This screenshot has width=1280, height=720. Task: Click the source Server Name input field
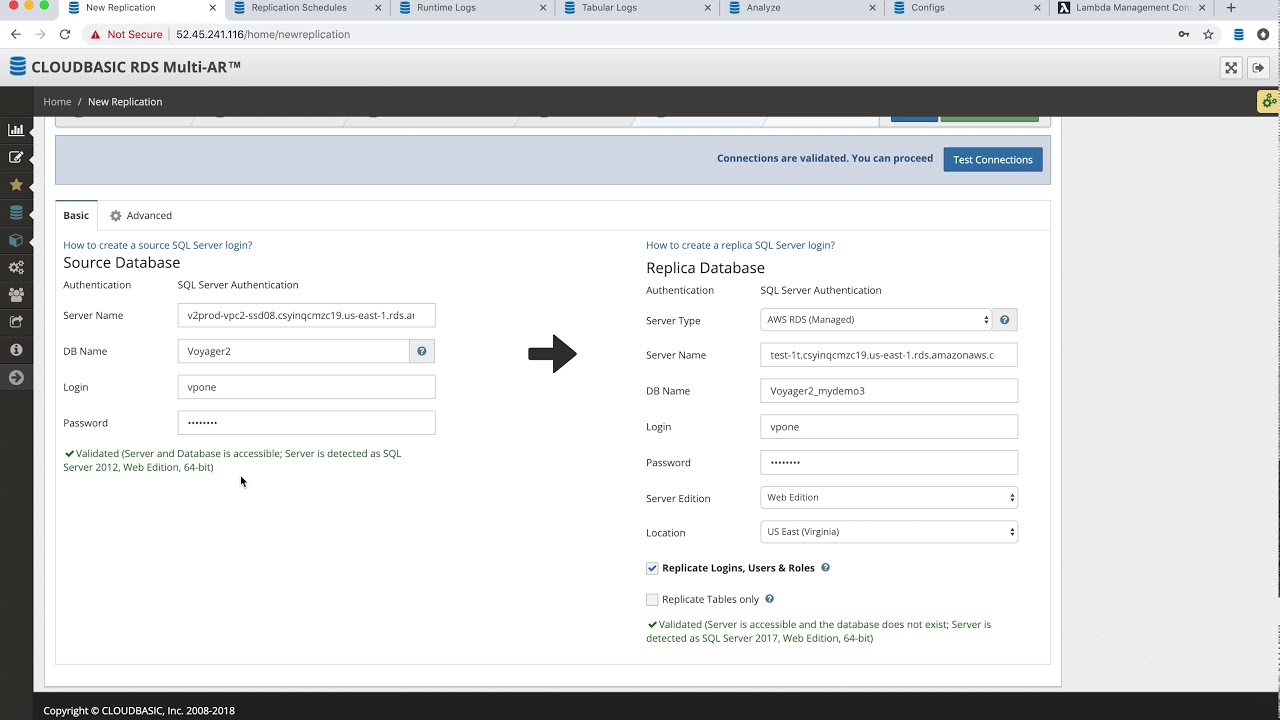point(306,315)
